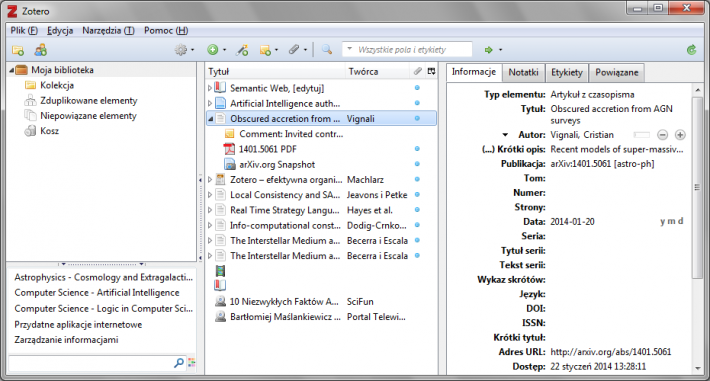Image resolution: width=710 pixels, height=381 pixels.
Task: Select the untitled film item icon
Action: point(221,271)
